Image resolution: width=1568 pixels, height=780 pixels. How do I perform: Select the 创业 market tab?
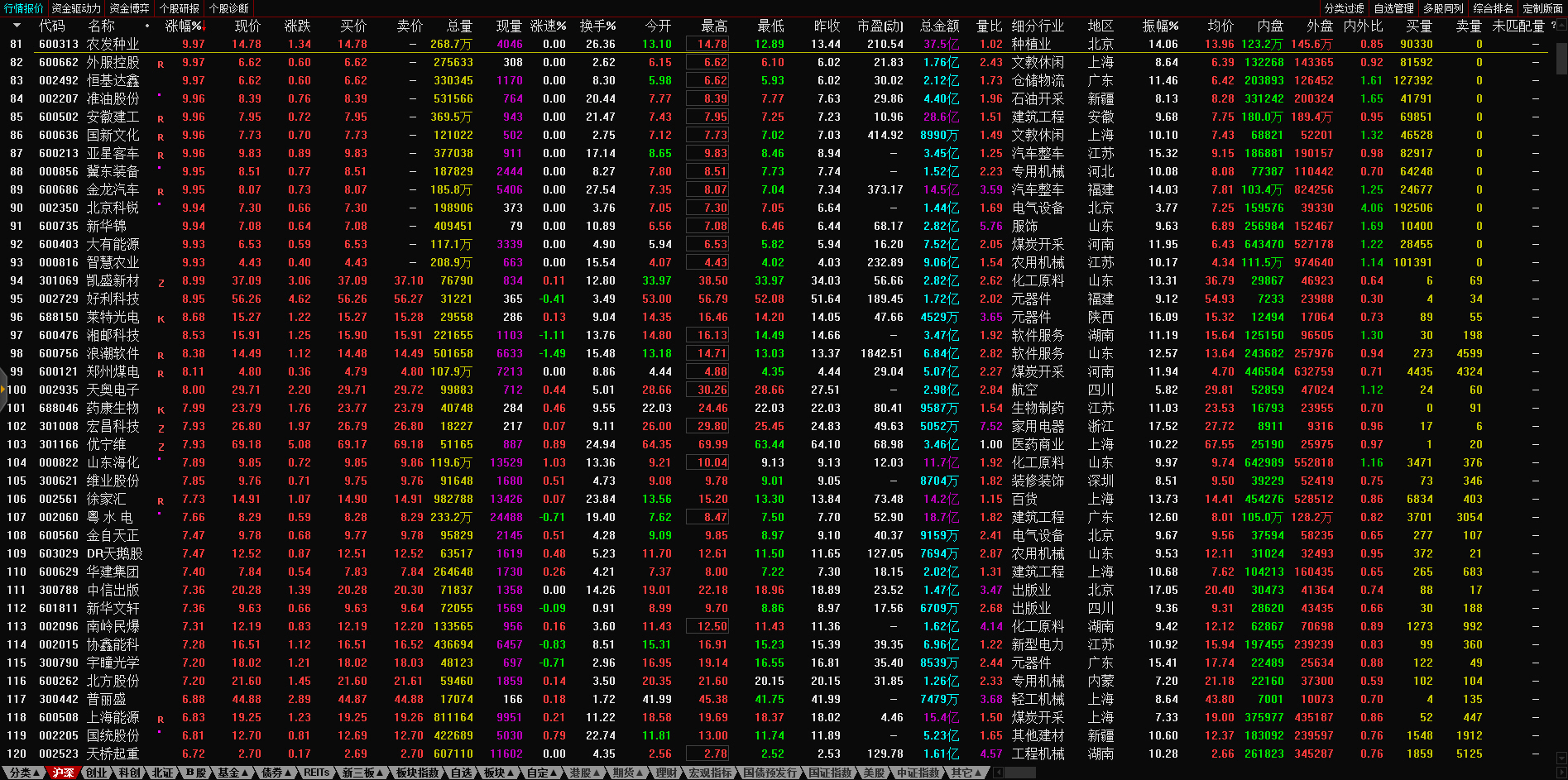coord(97,773)
